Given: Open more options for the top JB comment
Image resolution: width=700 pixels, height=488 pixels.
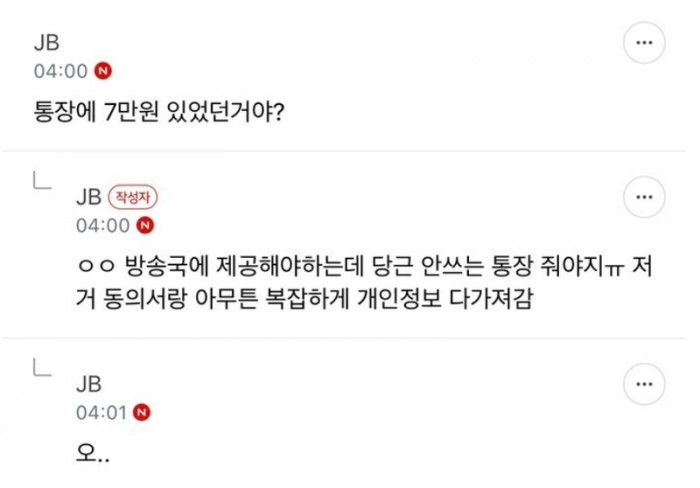Looking at the screenshot, I should click(x=644, y=42).
